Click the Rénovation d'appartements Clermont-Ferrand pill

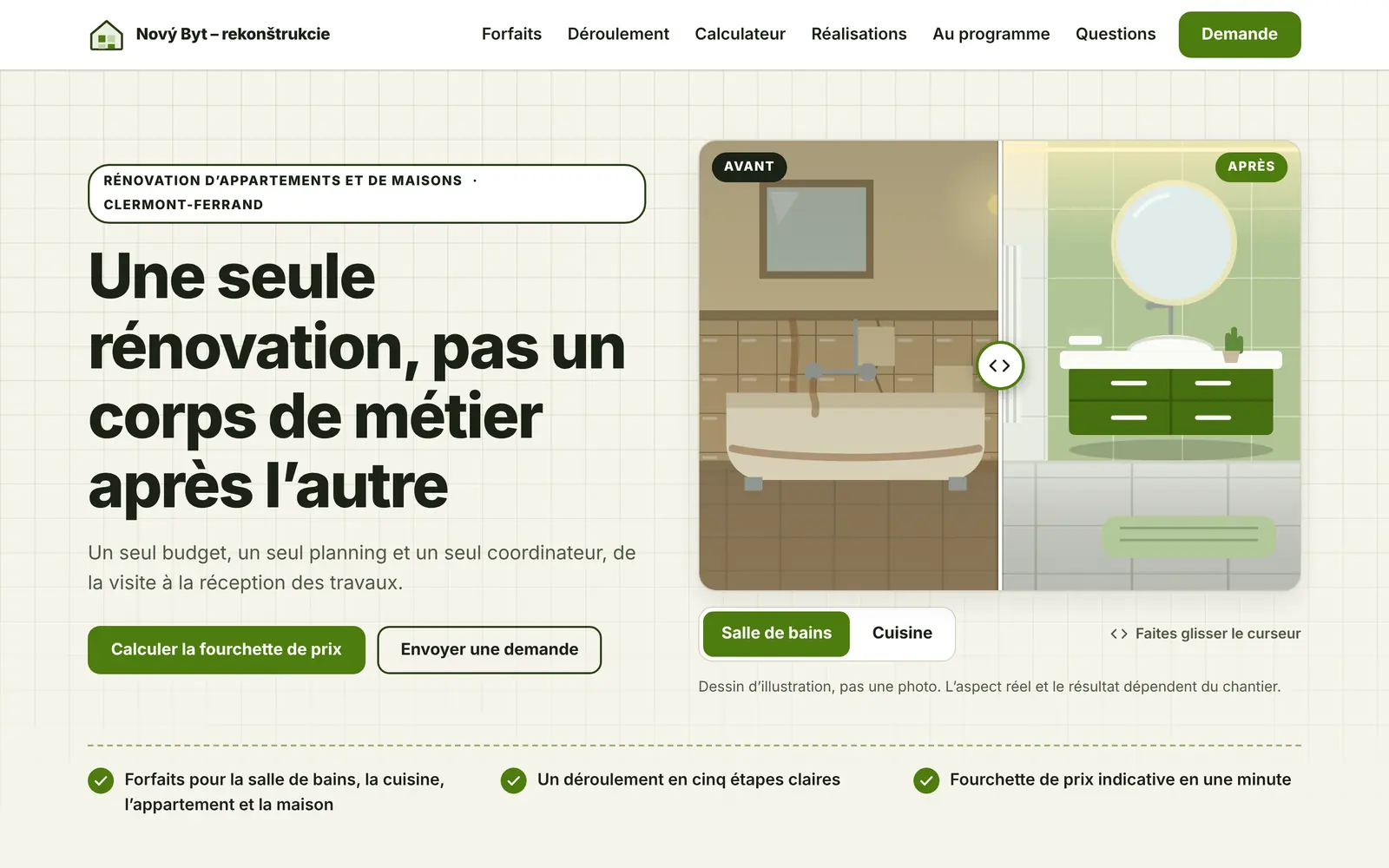tap(367, 194)
